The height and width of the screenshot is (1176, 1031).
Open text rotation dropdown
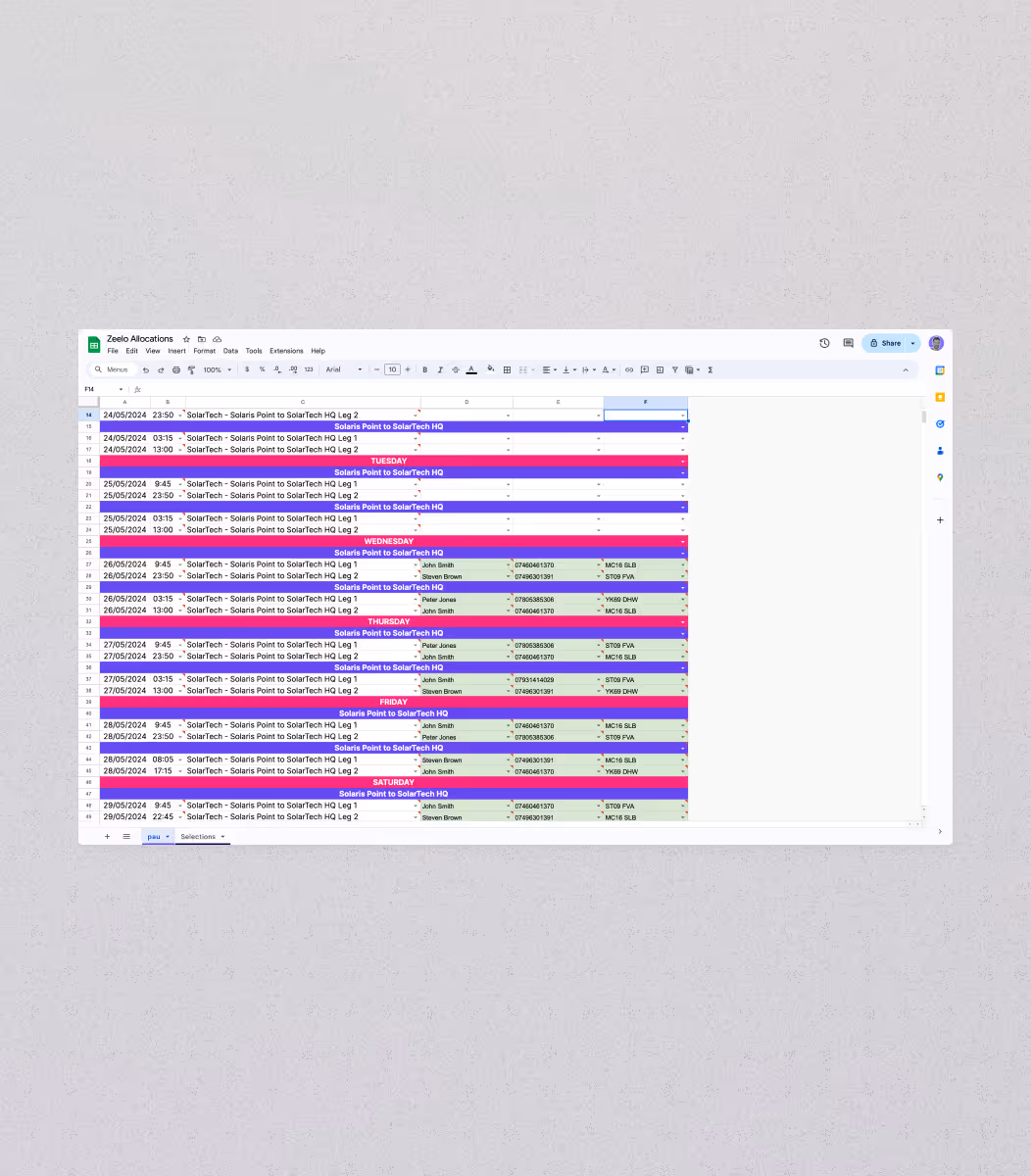pyautogui.click(x=588, y=369)
